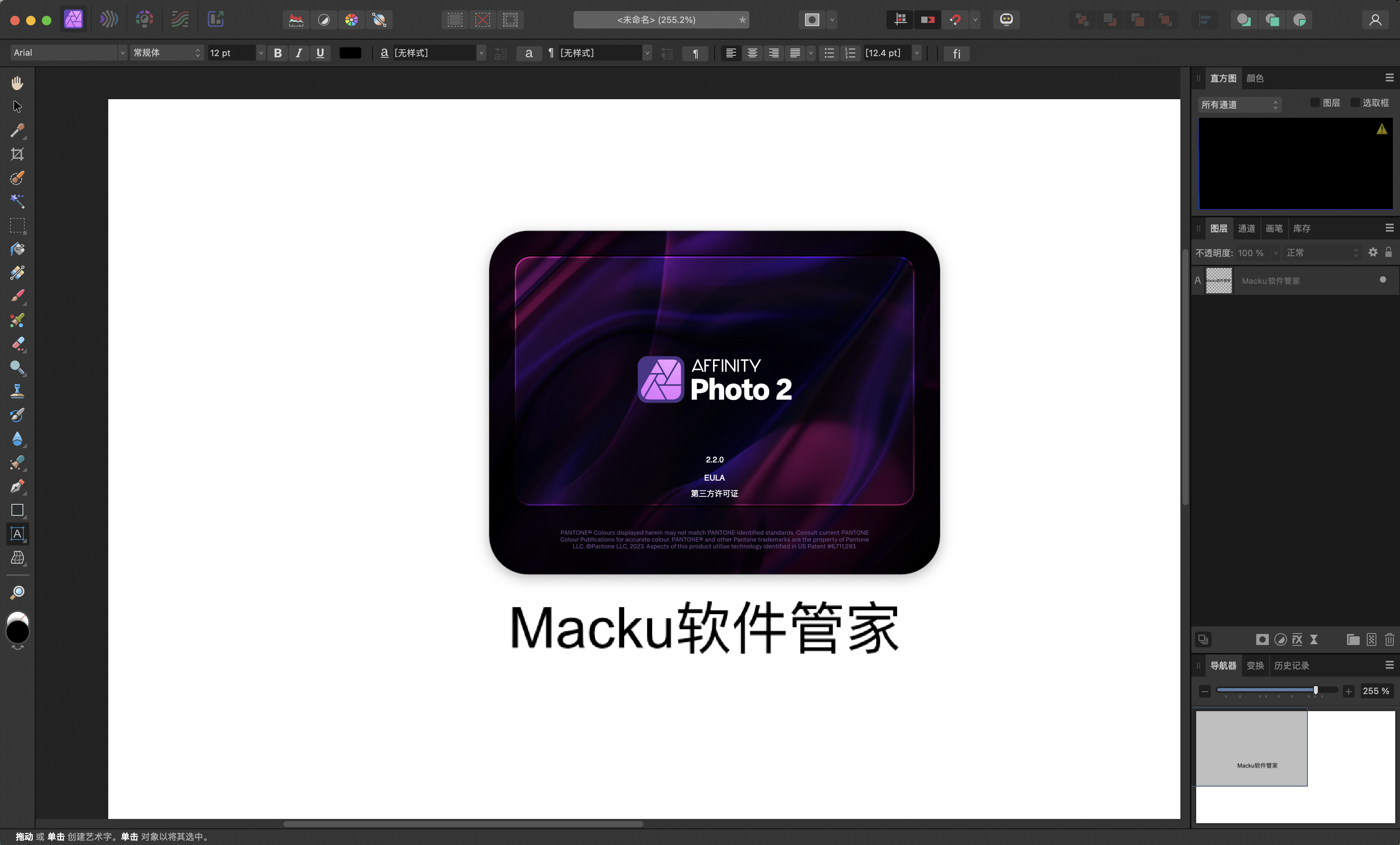Apply Auto White Balance
This screenshot has height=845, width=1400.
[380, 20]
